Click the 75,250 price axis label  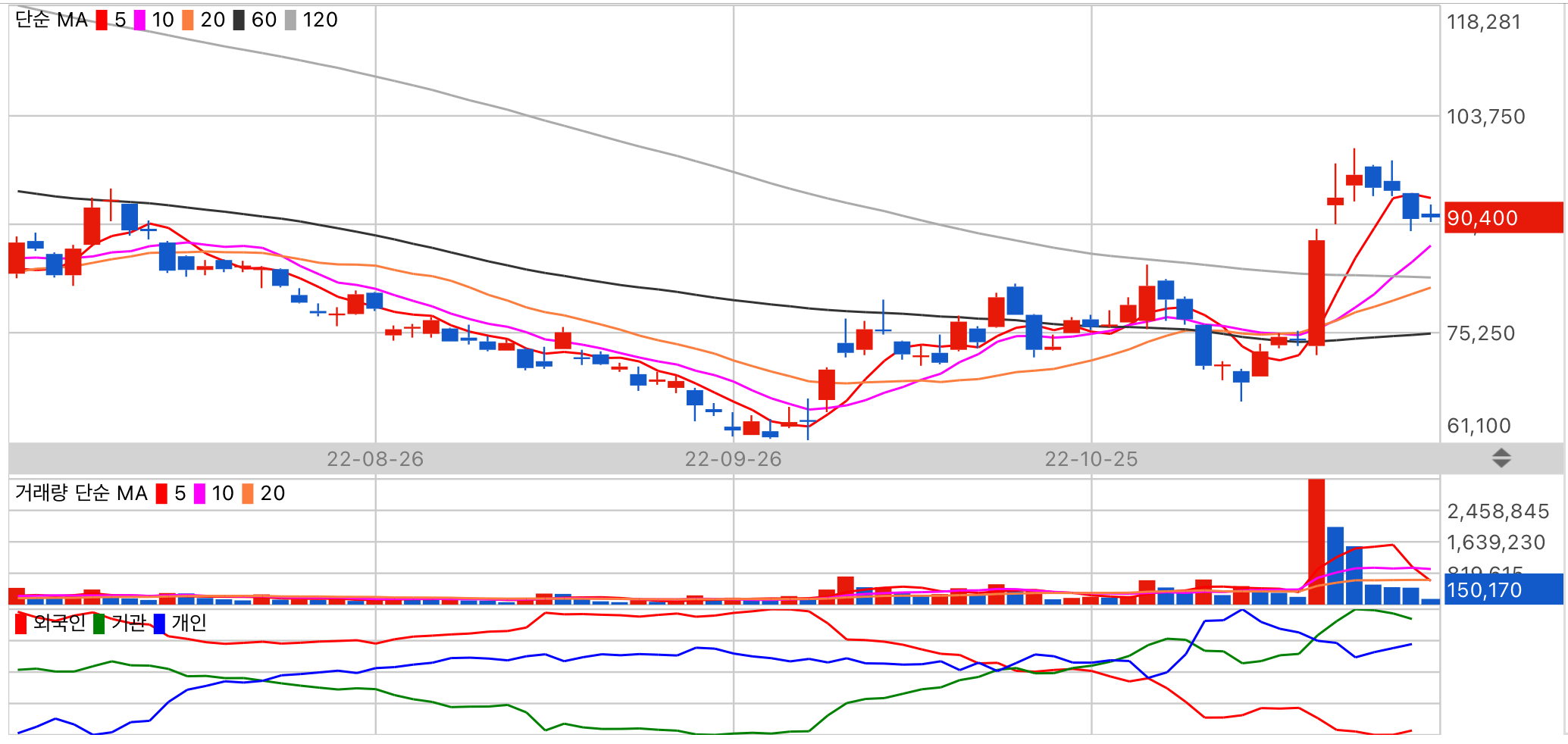[x=1481, y=333]
